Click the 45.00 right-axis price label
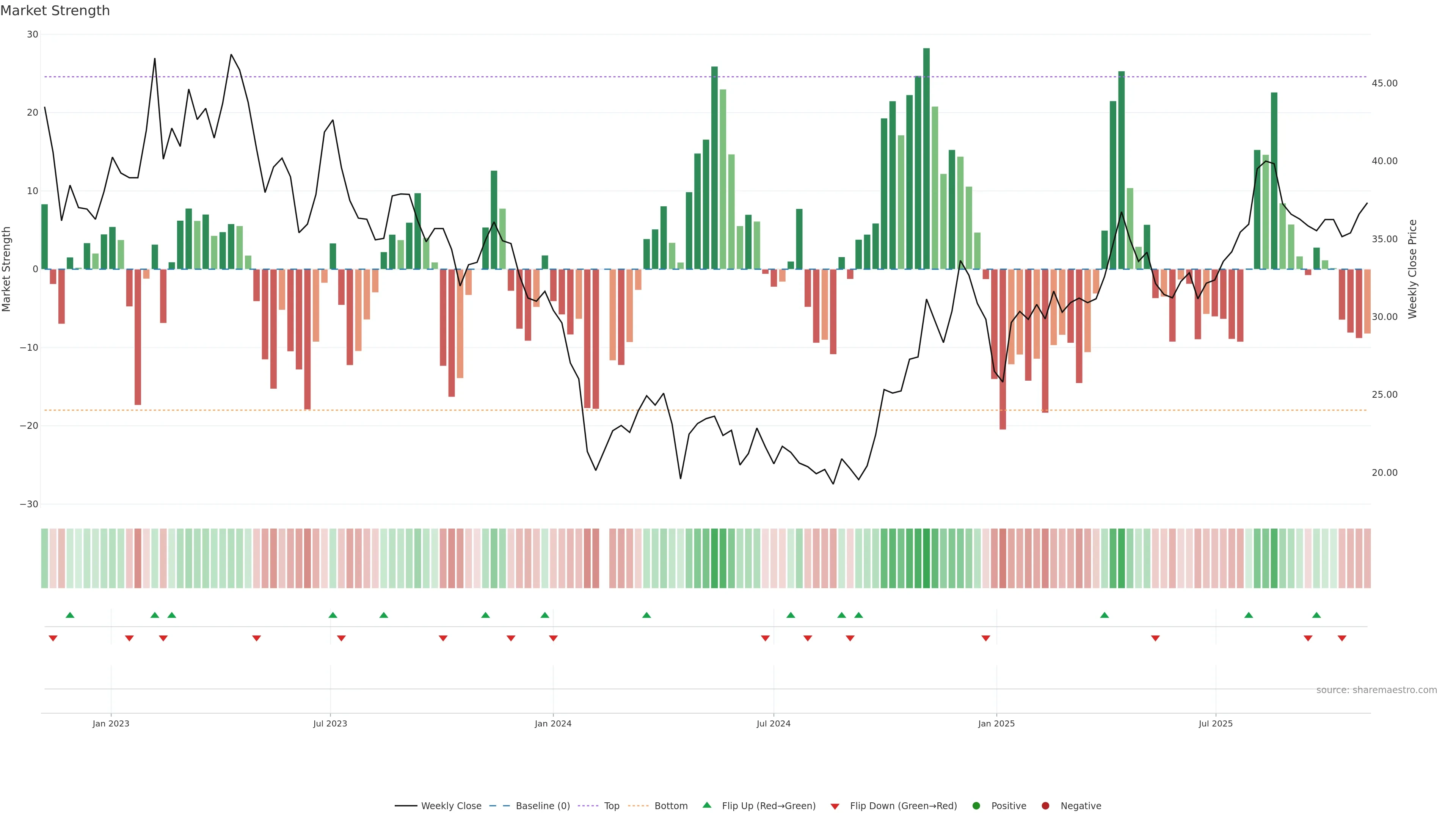Screen dimensions: 1456x819 pos(1384,83)
